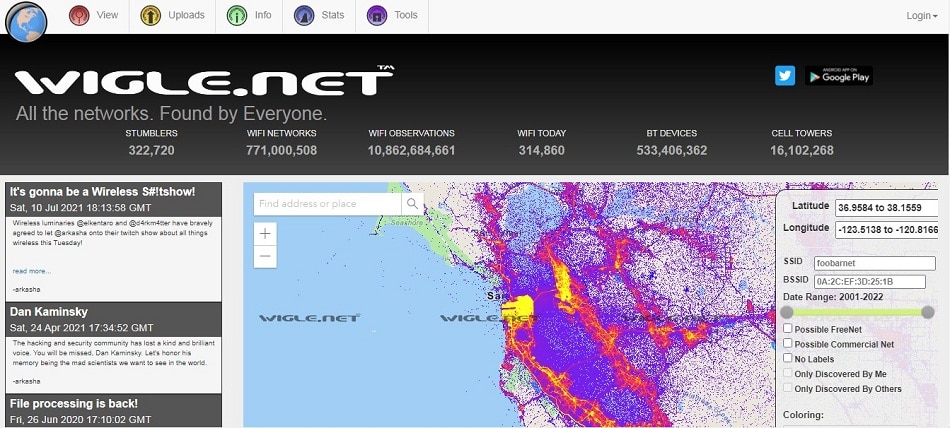This screenshot has width=950, height=428.
Task: Click the STUMBLERS count 322,720
Action: tap(151, 150)
